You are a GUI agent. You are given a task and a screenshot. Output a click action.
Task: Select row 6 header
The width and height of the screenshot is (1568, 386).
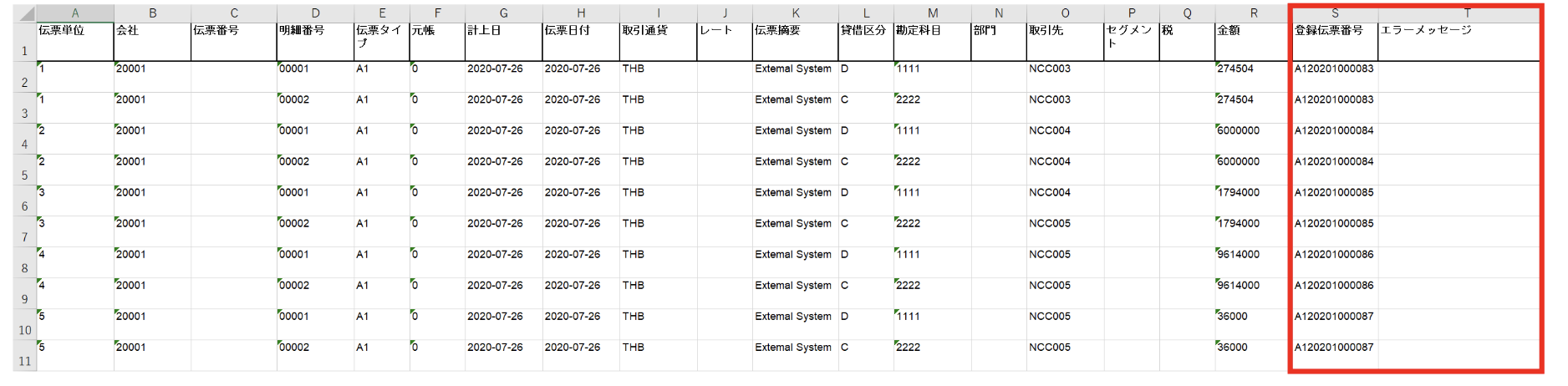pos(24,206)
